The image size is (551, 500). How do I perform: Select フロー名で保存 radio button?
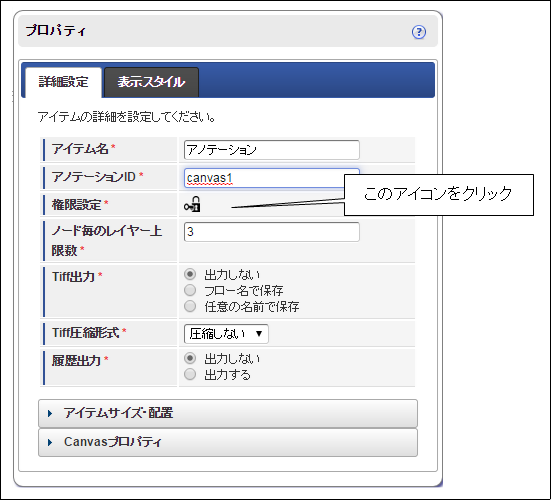coord(190,290)
